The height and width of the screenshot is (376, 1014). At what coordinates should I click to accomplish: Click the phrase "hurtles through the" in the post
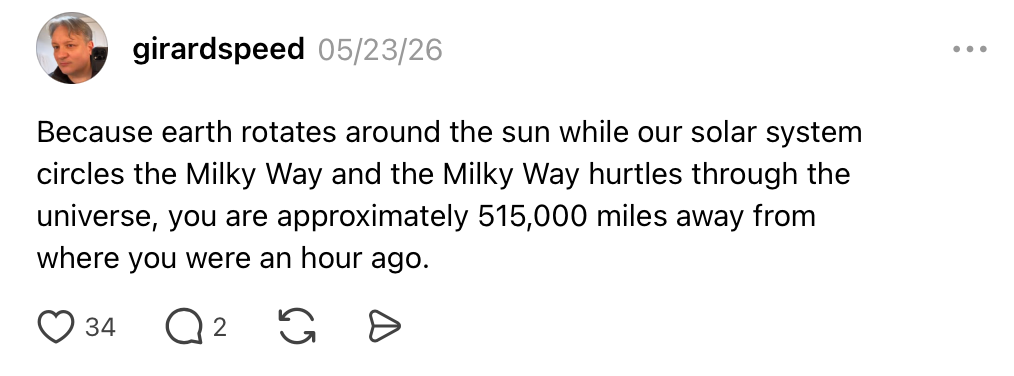(x=719, y=174)
